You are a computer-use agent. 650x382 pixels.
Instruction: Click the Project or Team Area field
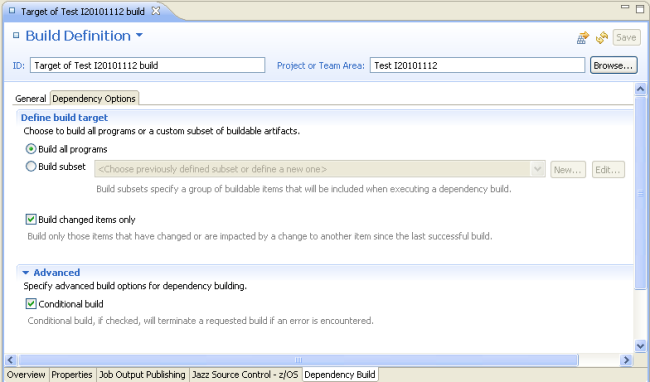tap(477, 65)
